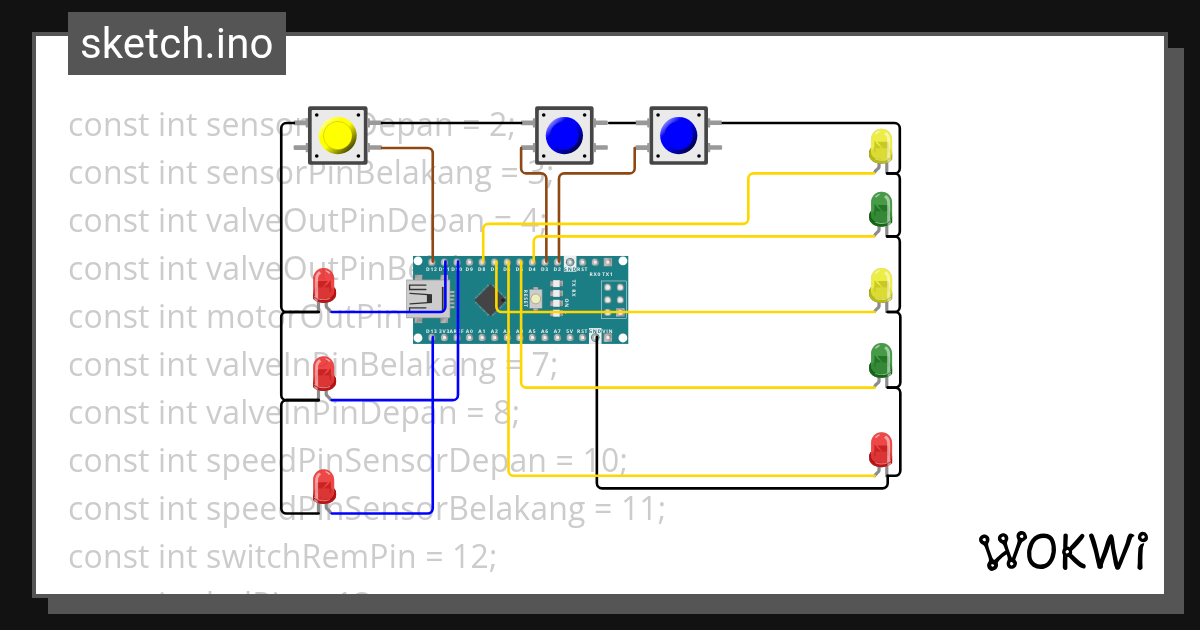Image resolution: width=1200 pixels, height=630 pixels.
Task: Click the Nano's mini-USB connector
Action: pyautogui.click(x=427, y=298)
